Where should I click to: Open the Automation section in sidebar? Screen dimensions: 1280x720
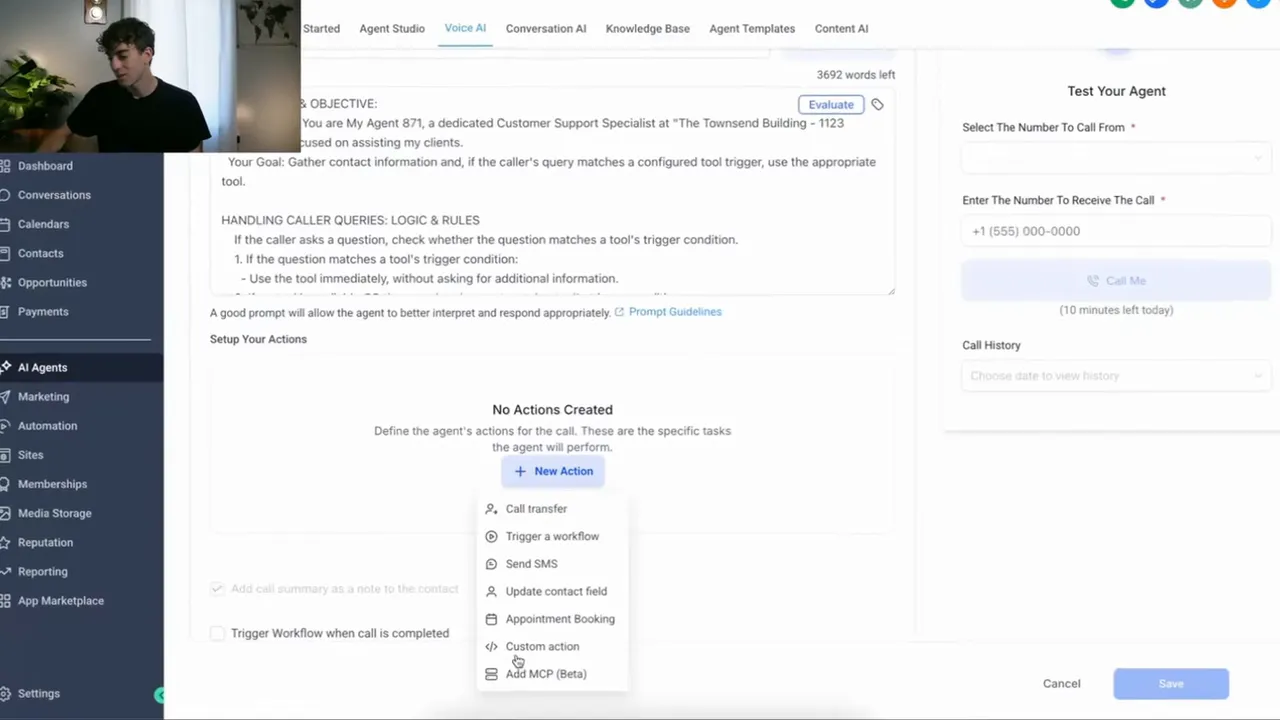[x=47, y=425]
